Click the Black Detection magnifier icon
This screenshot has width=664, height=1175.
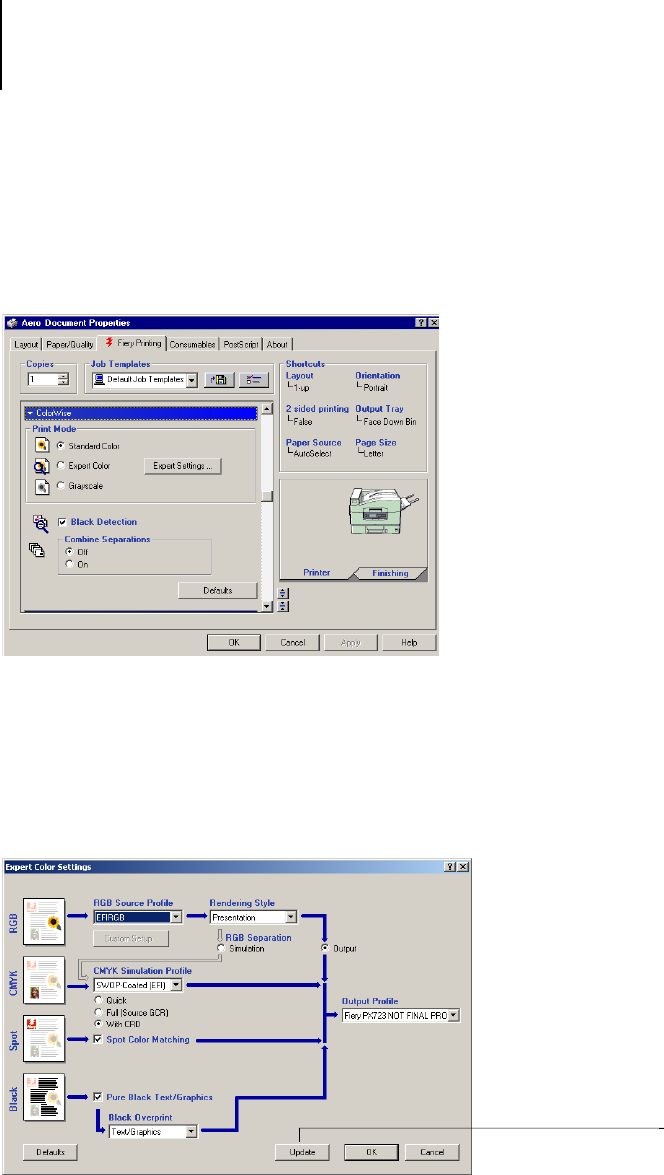pos(41,522)
